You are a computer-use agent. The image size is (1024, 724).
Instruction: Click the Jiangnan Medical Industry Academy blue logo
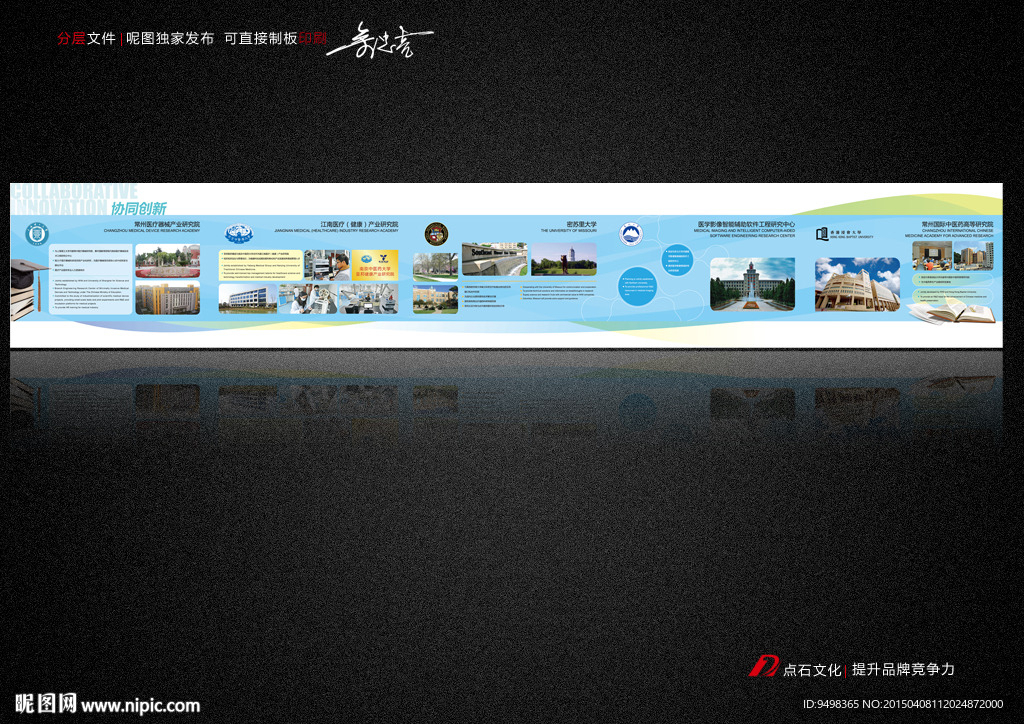click(x=238, y=233)
